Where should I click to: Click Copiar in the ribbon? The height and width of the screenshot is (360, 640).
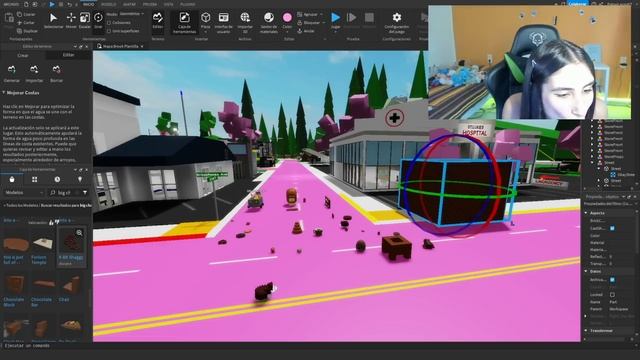(x=27, y=14)
